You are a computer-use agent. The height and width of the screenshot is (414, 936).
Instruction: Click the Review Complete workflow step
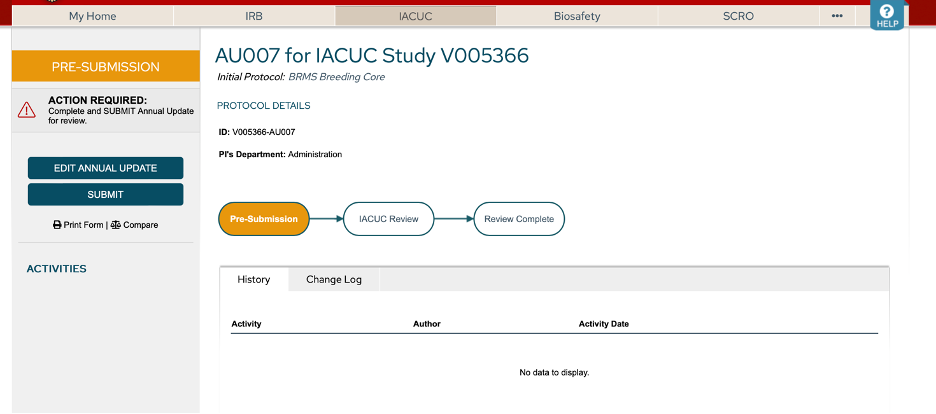click(518, 219)
